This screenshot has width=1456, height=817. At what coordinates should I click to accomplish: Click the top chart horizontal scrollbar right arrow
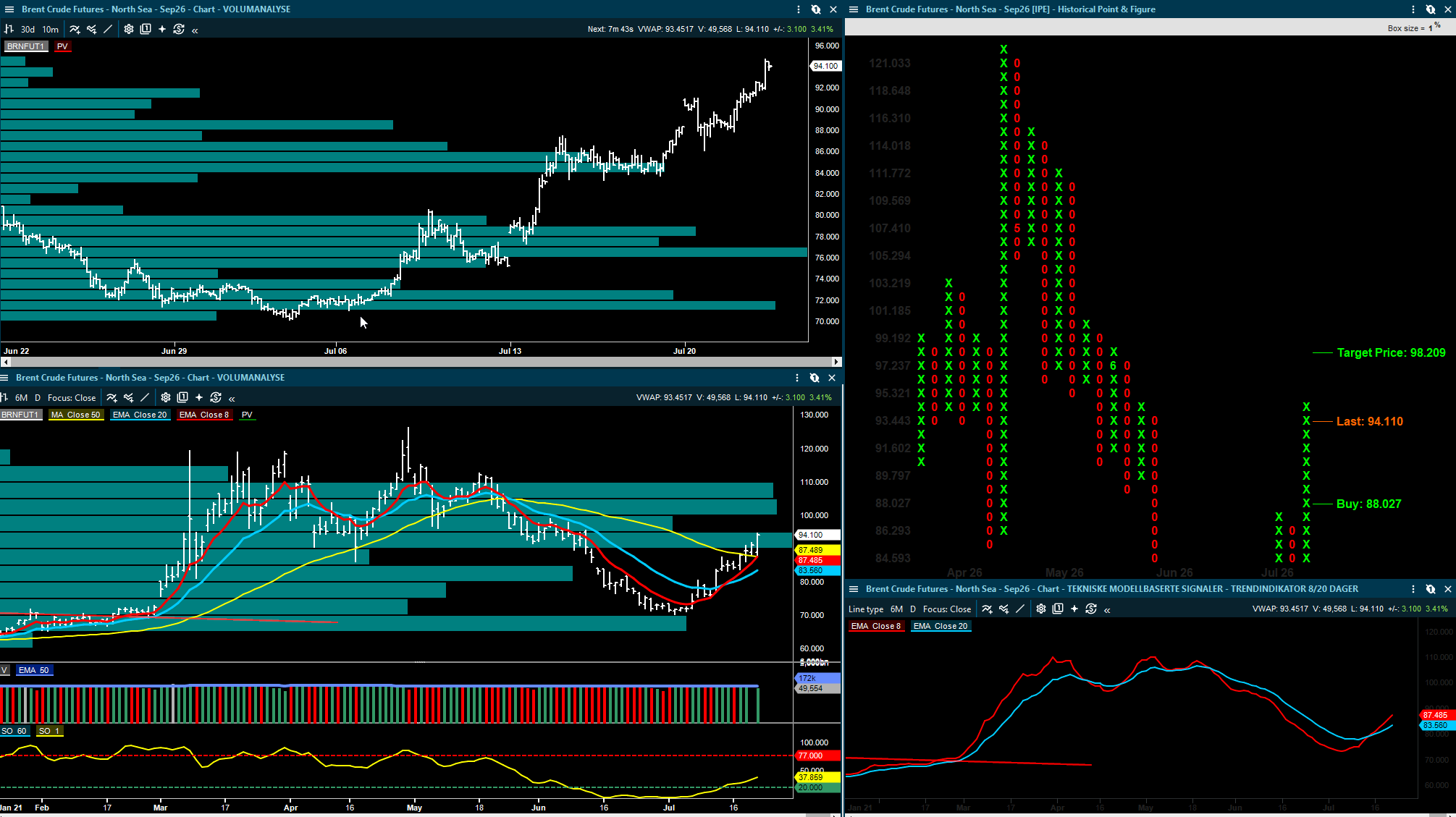(836, 361)
